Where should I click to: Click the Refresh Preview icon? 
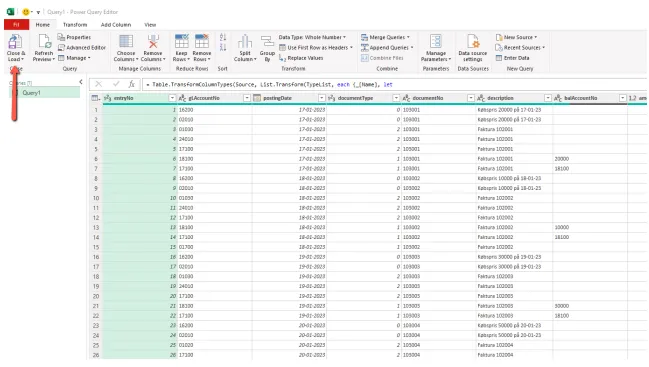(44, 42)
